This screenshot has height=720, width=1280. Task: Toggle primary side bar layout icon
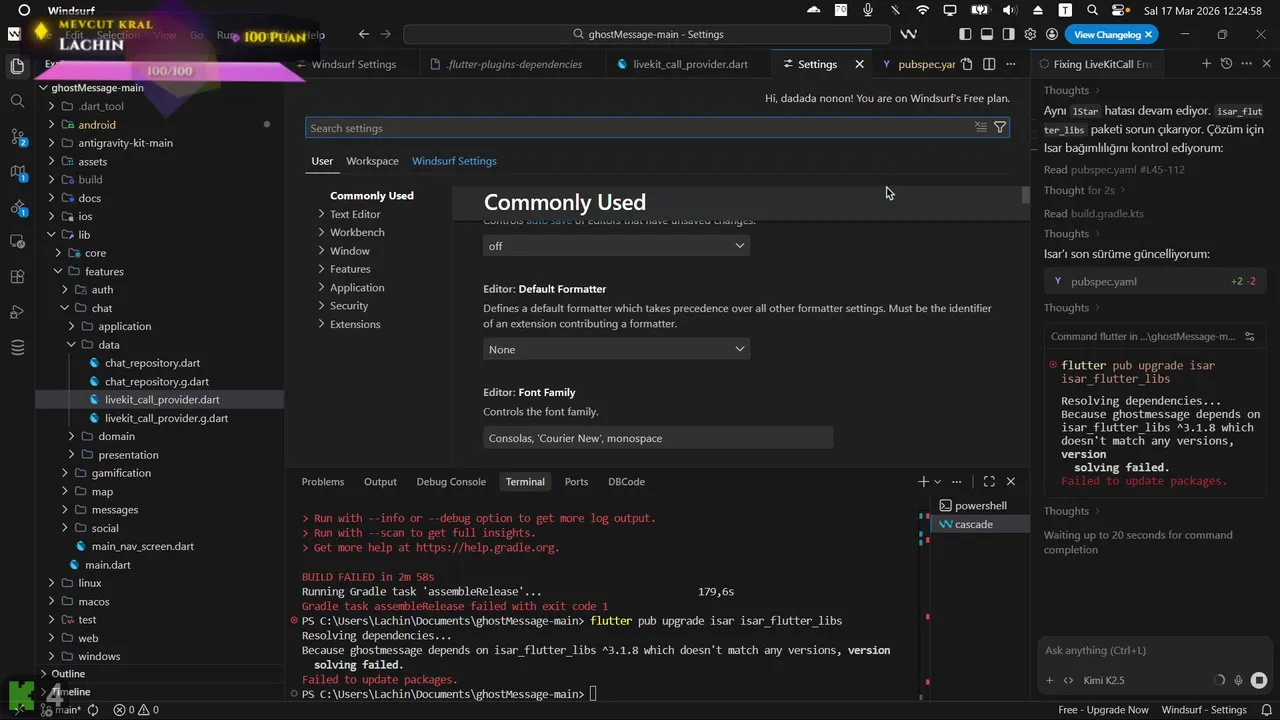[x=965, y=34]
